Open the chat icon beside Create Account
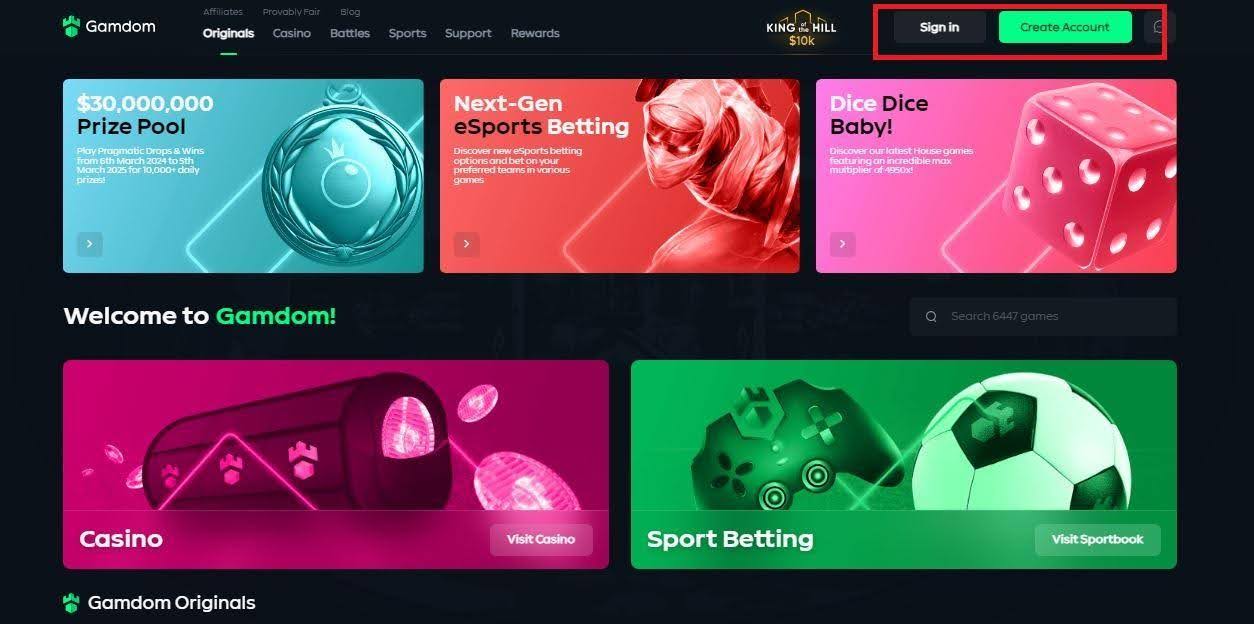This screenshot has width=1254, height=624. [x=1159, y=27]
